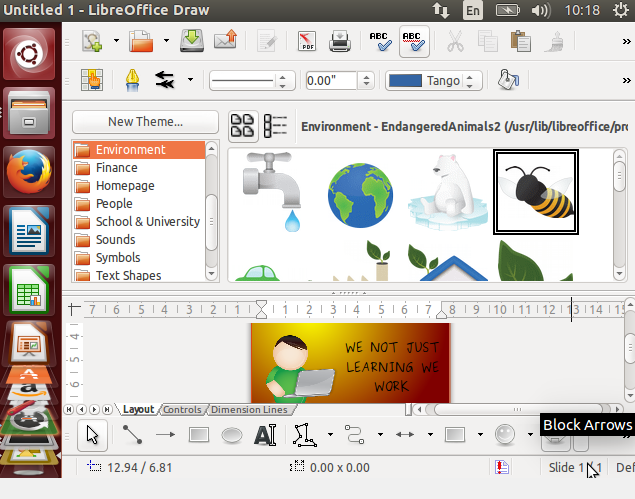Open the Line Style combo box
635x499 pixels.
click(252, 81)
